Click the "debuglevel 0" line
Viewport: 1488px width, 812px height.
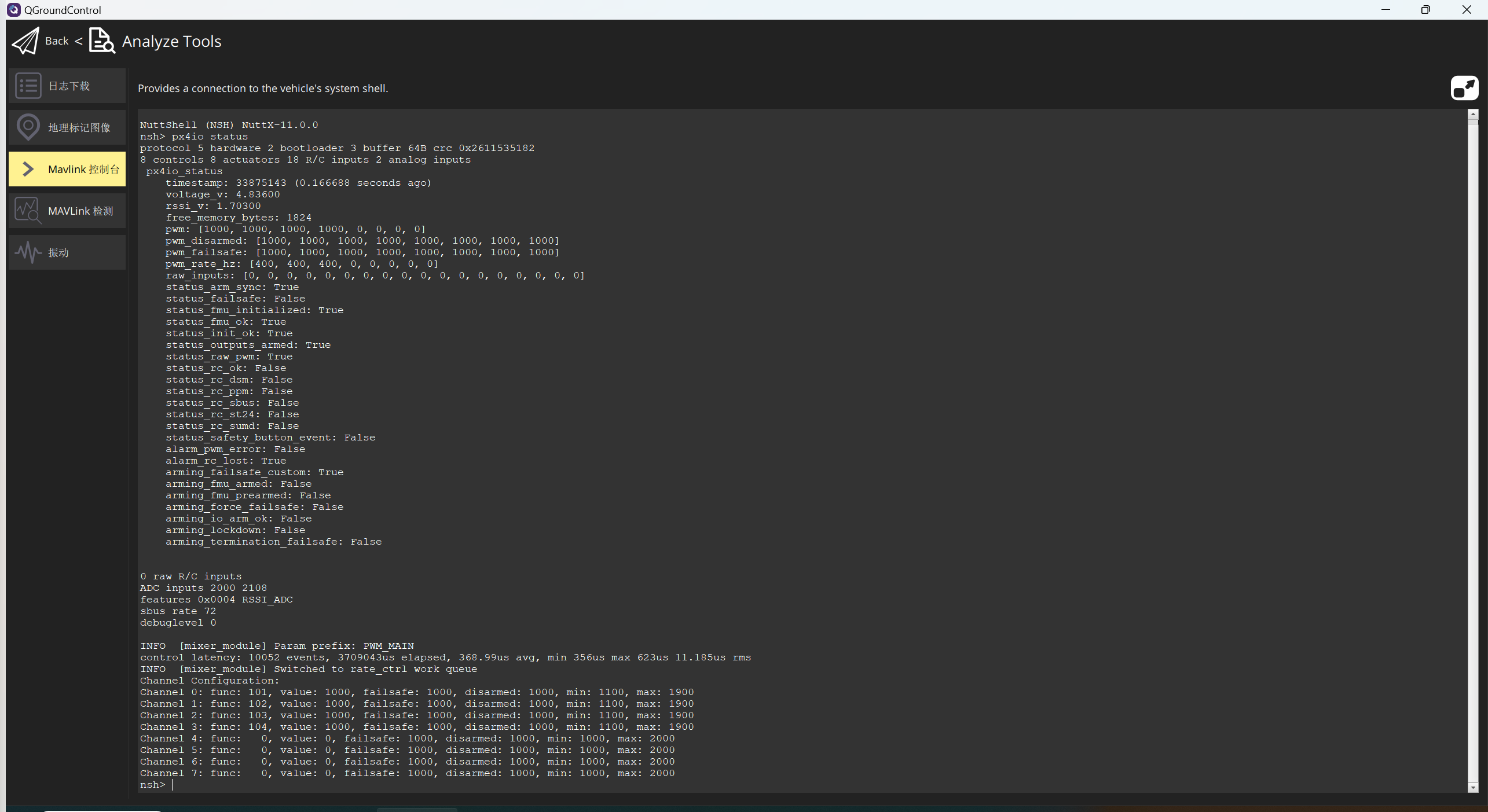tap(178, 623)
